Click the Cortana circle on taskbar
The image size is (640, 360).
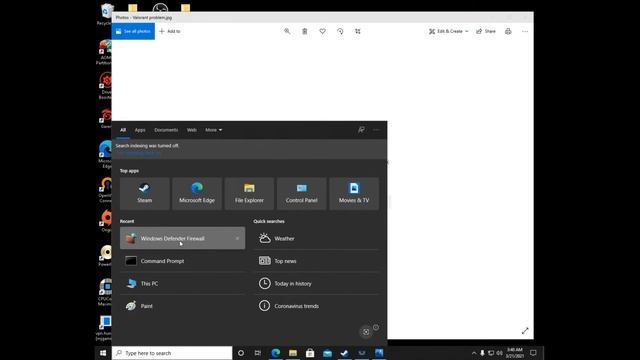241,353
